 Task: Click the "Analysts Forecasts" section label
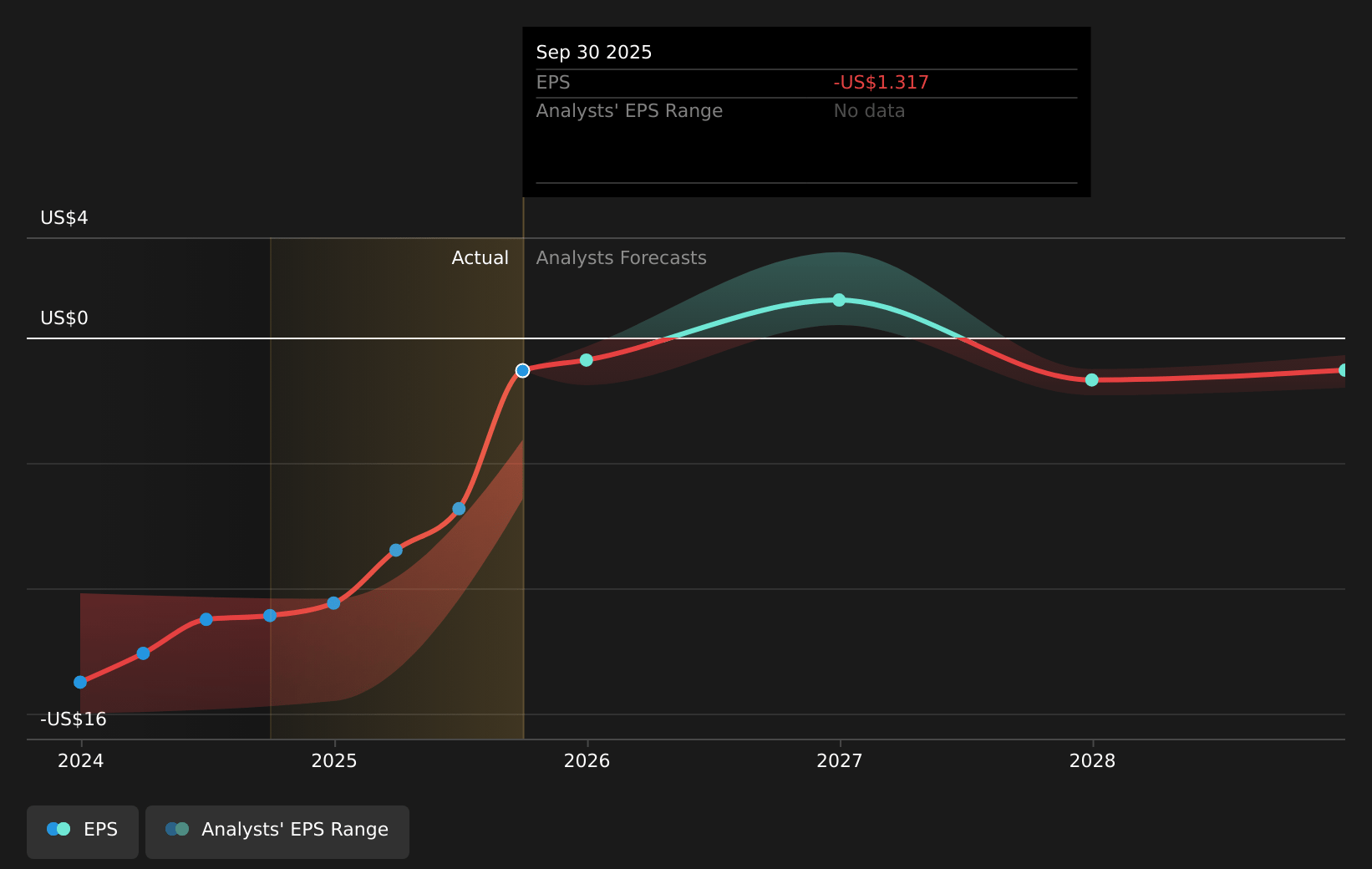click(x=621, y=258)
